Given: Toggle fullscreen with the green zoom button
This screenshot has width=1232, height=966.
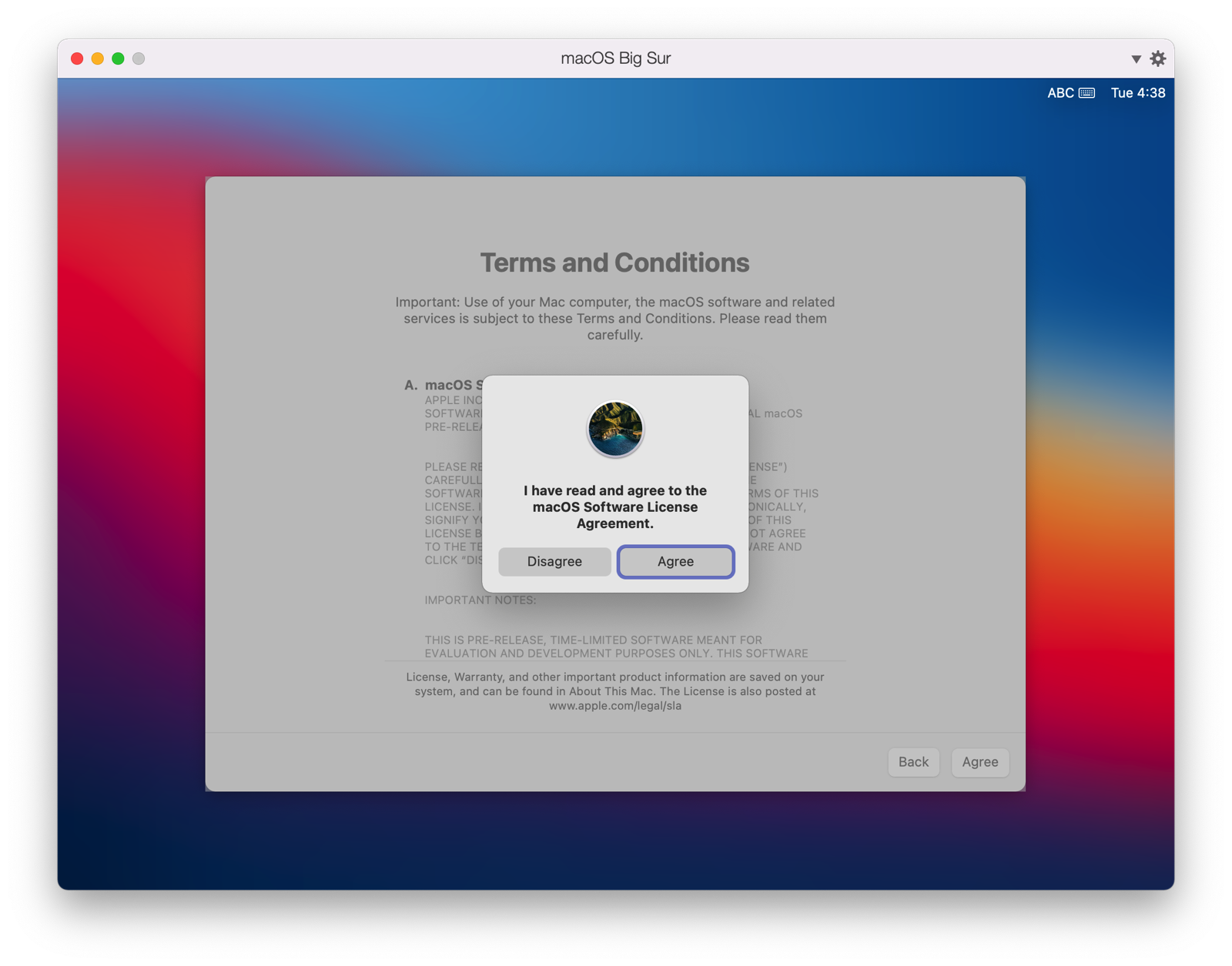Looking at the screenshot, I should click(116, 58).
